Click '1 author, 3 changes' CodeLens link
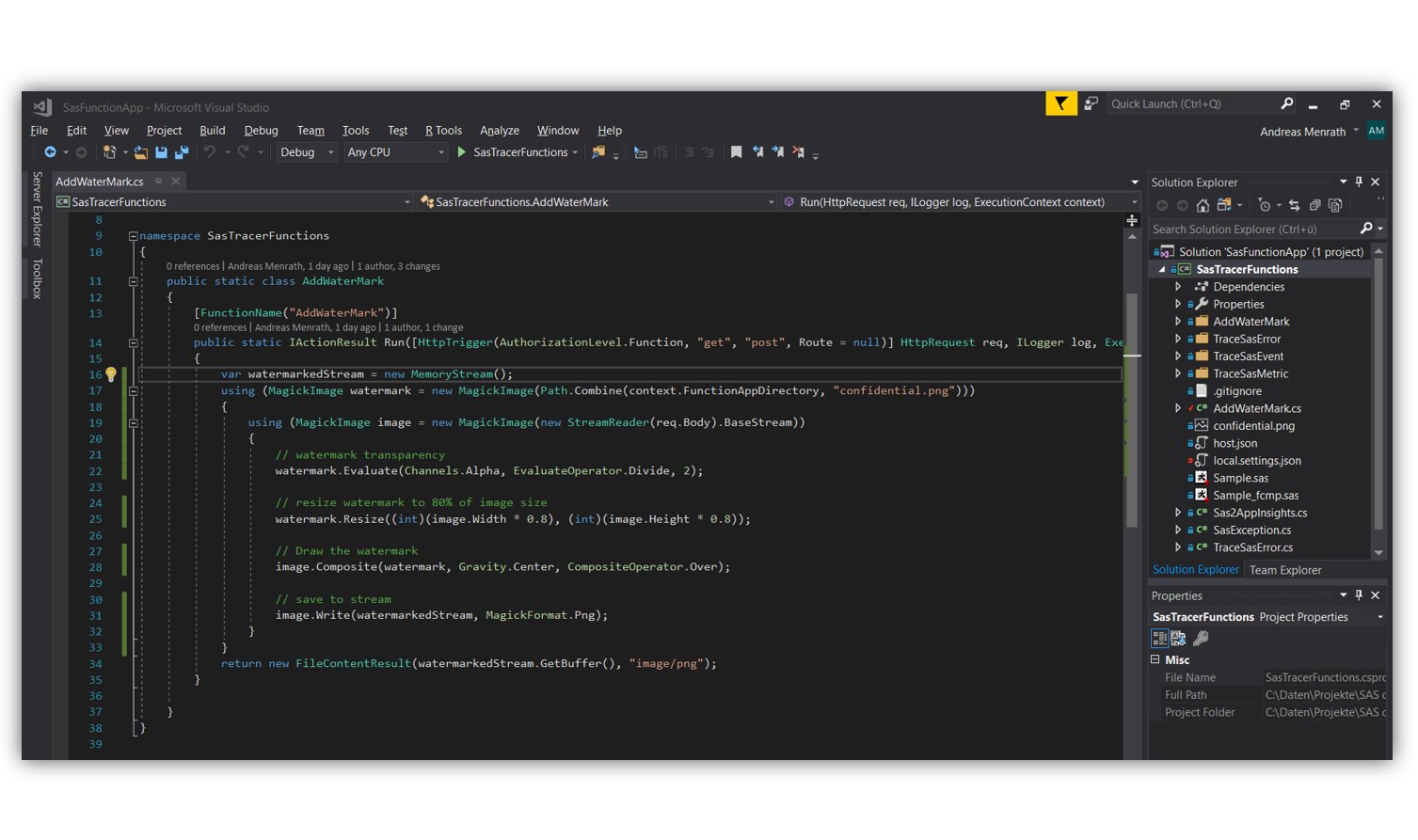This screenshot has height=840, width=1418. 398,266
